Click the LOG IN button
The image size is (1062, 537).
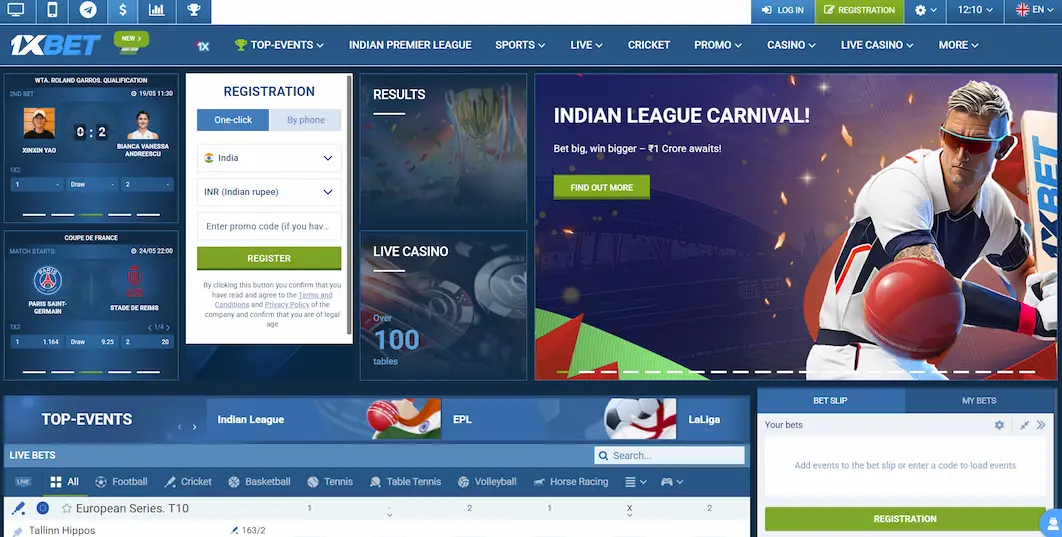pos(782,10)
